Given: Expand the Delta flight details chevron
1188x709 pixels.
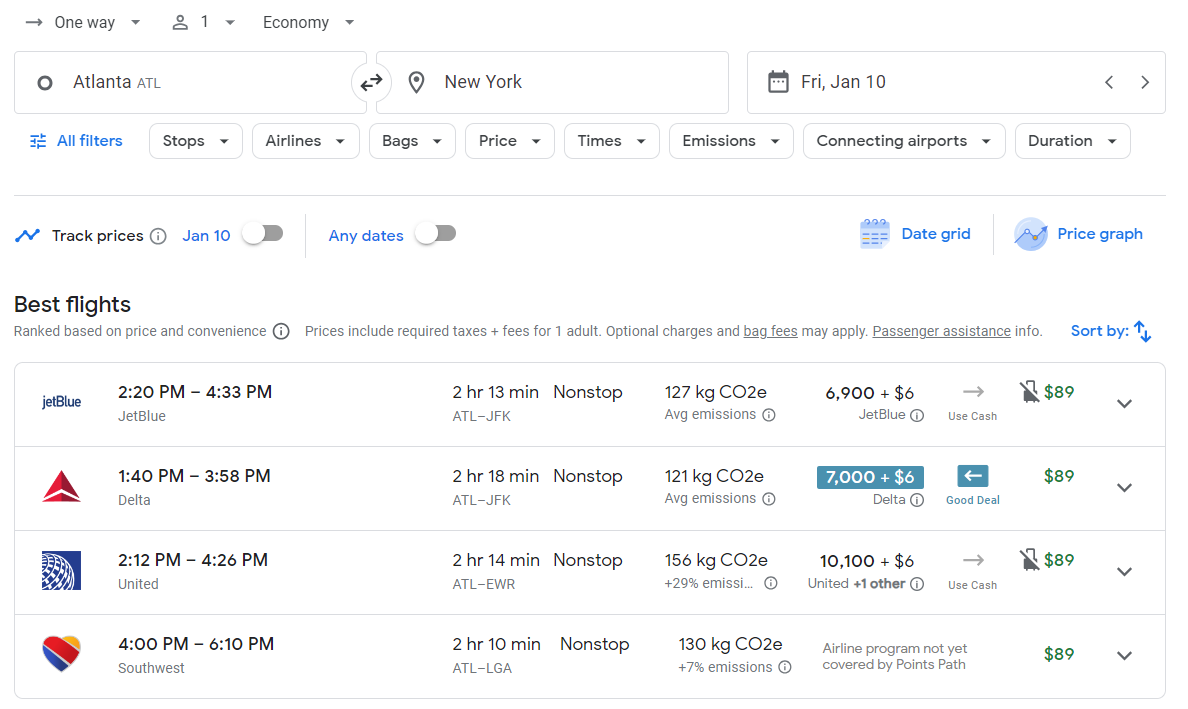Looking at the screenshot, I should [1124, 487].
